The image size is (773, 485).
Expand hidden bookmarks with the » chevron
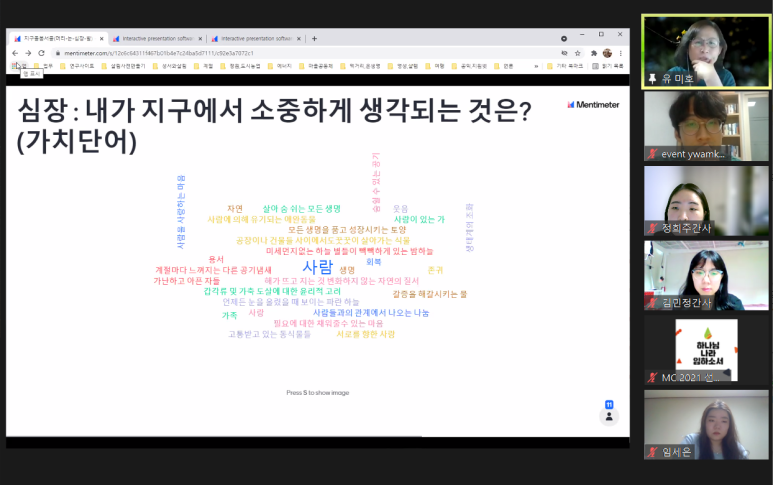[536, 66]
